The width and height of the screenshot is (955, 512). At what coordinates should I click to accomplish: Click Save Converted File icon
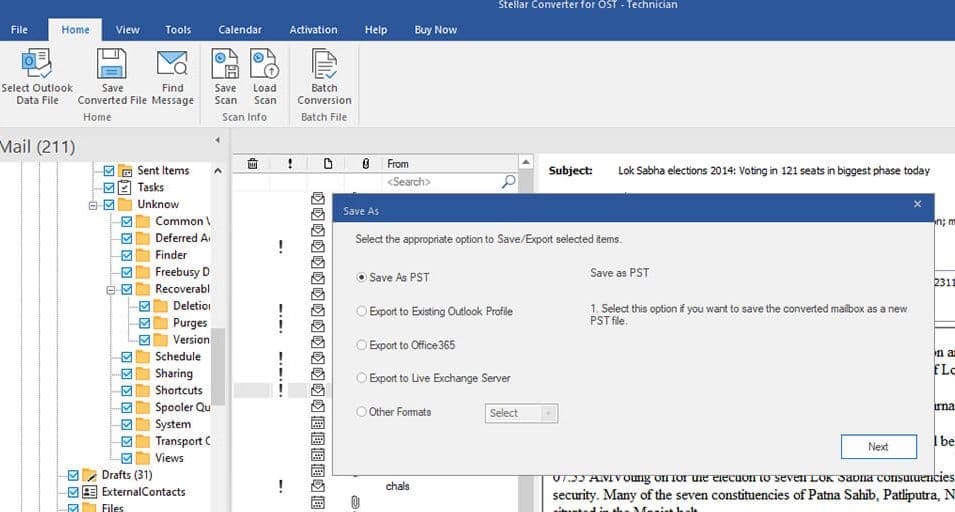[112, 64]
